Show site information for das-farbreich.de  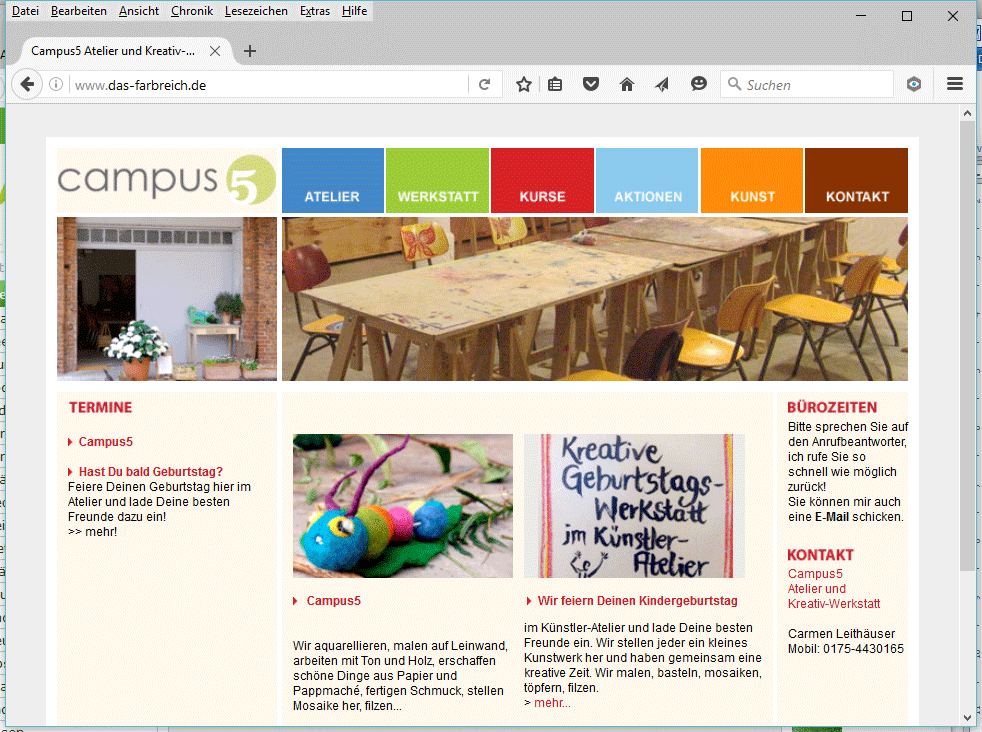[56, 85]
